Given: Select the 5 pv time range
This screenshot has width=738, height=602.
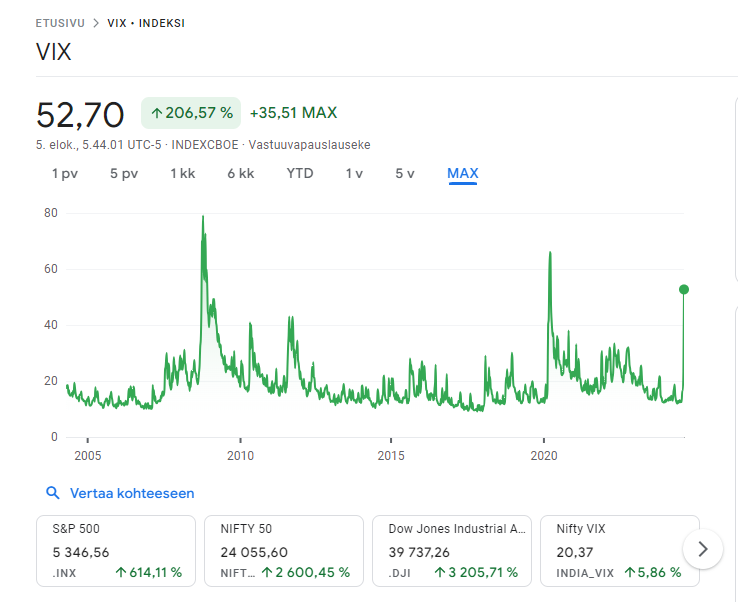Looking at the screenshot, I should coord(124,174).
